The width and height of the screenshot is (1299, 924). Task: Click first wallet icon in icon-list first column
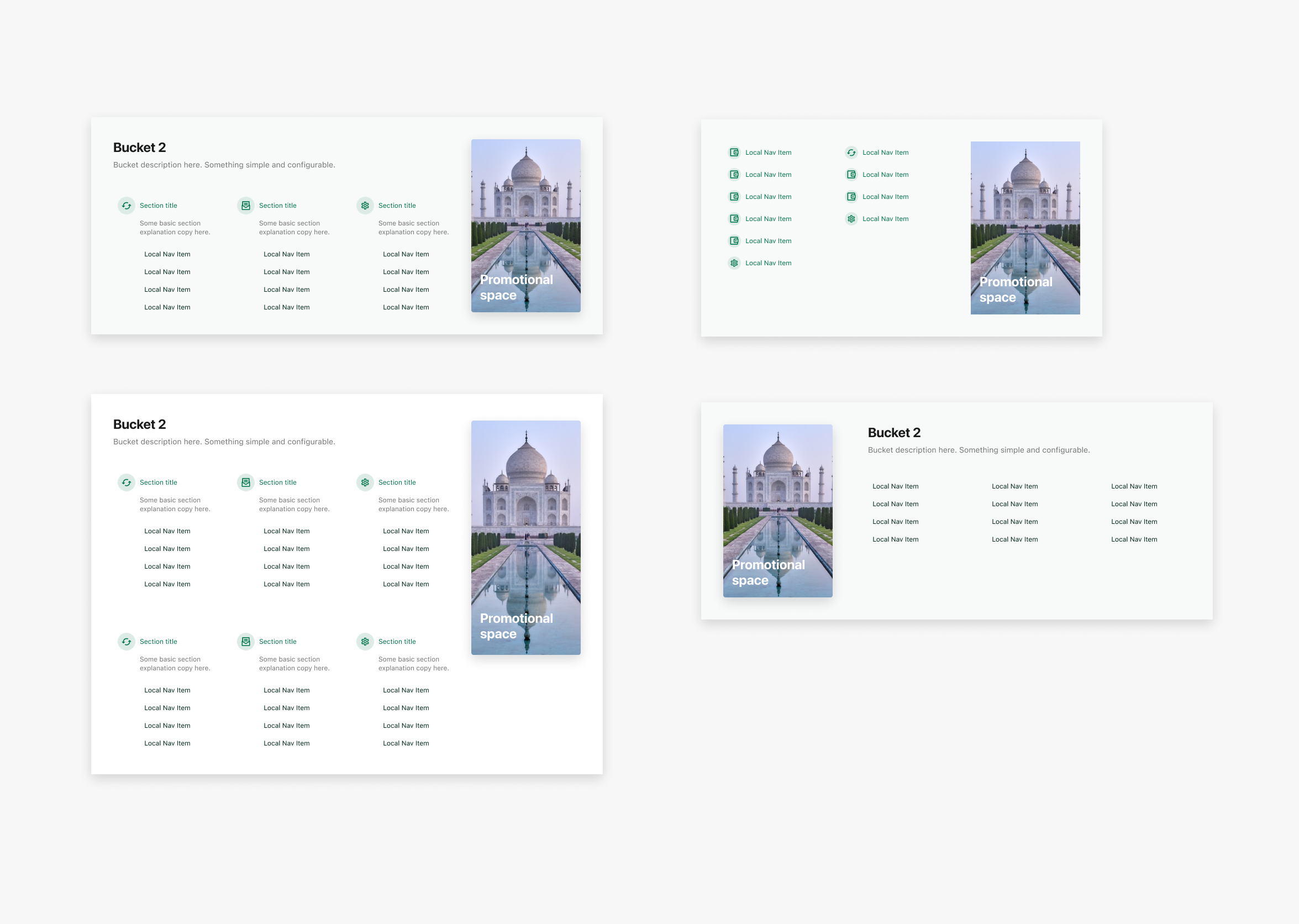tap(734, 153)
